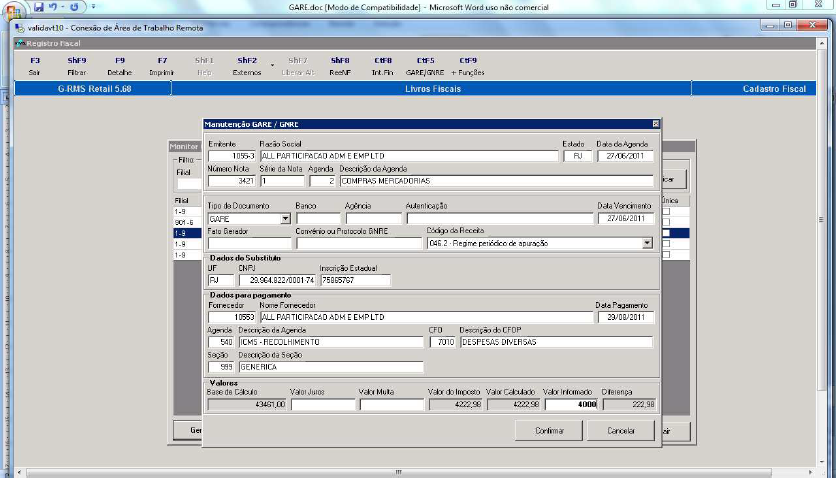Toggle the first checkbox in Única column
Screen dimensions: 836x487
666,211
